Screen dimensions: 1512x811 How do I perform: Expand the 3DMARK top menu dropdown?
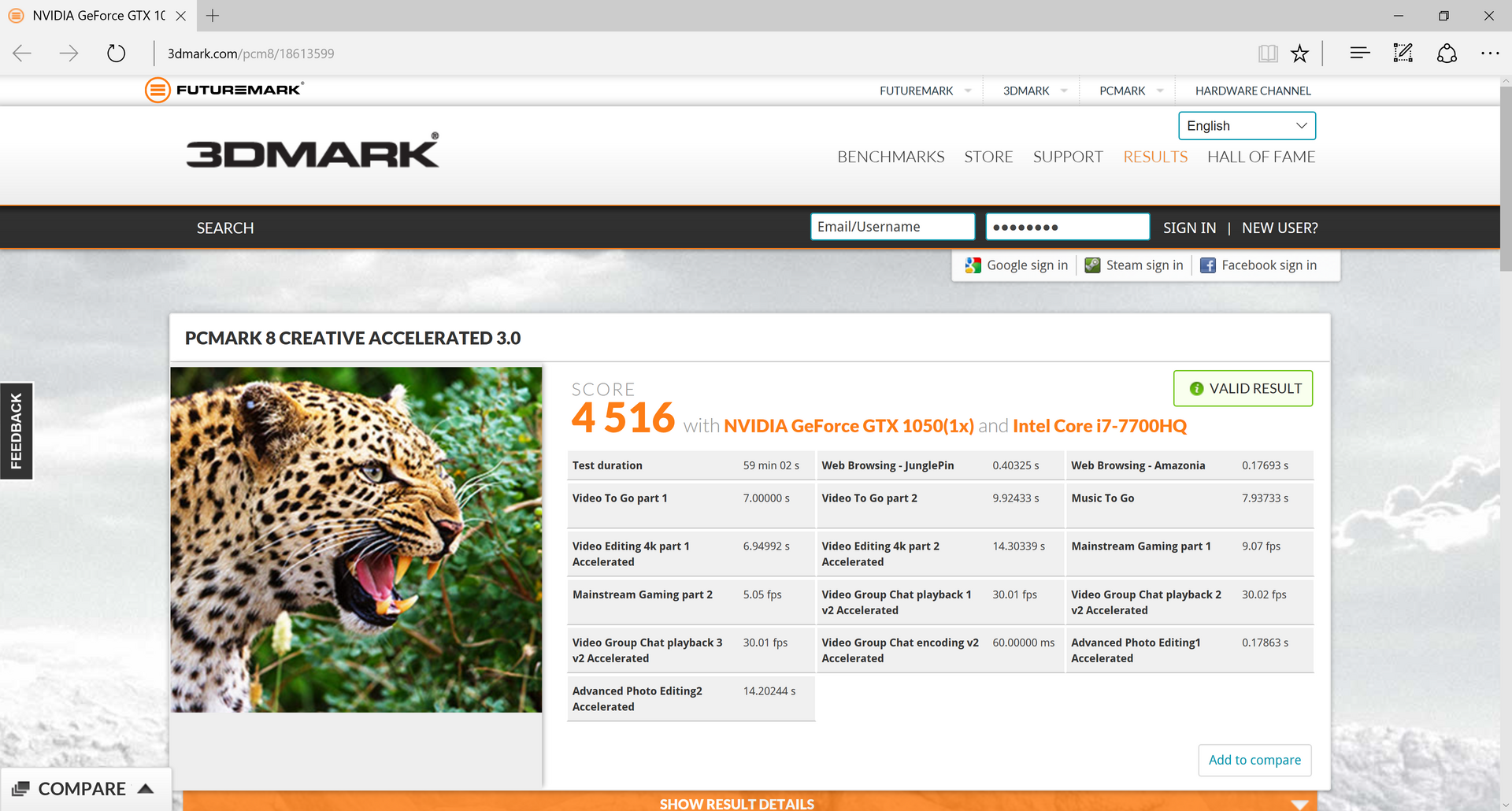click(1064, 91)
